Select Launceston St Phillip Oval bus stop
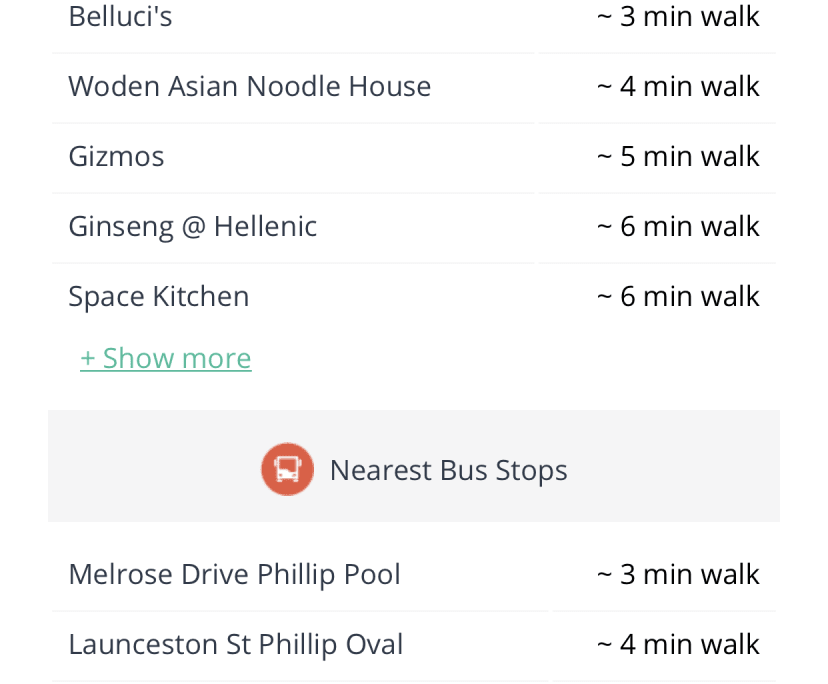828x684 pixels. [235, 644]
